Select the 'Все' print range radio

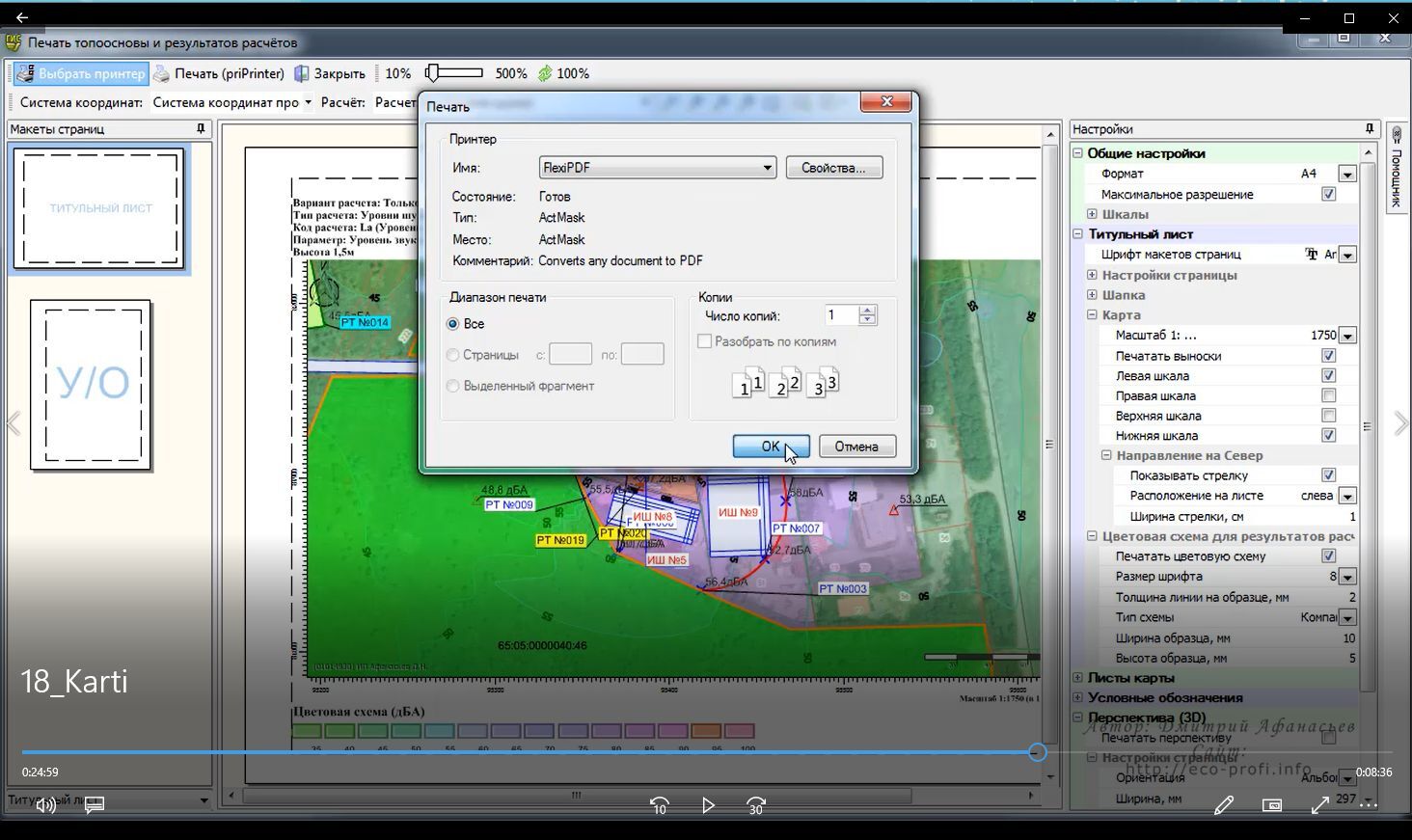tap(453, 324)
